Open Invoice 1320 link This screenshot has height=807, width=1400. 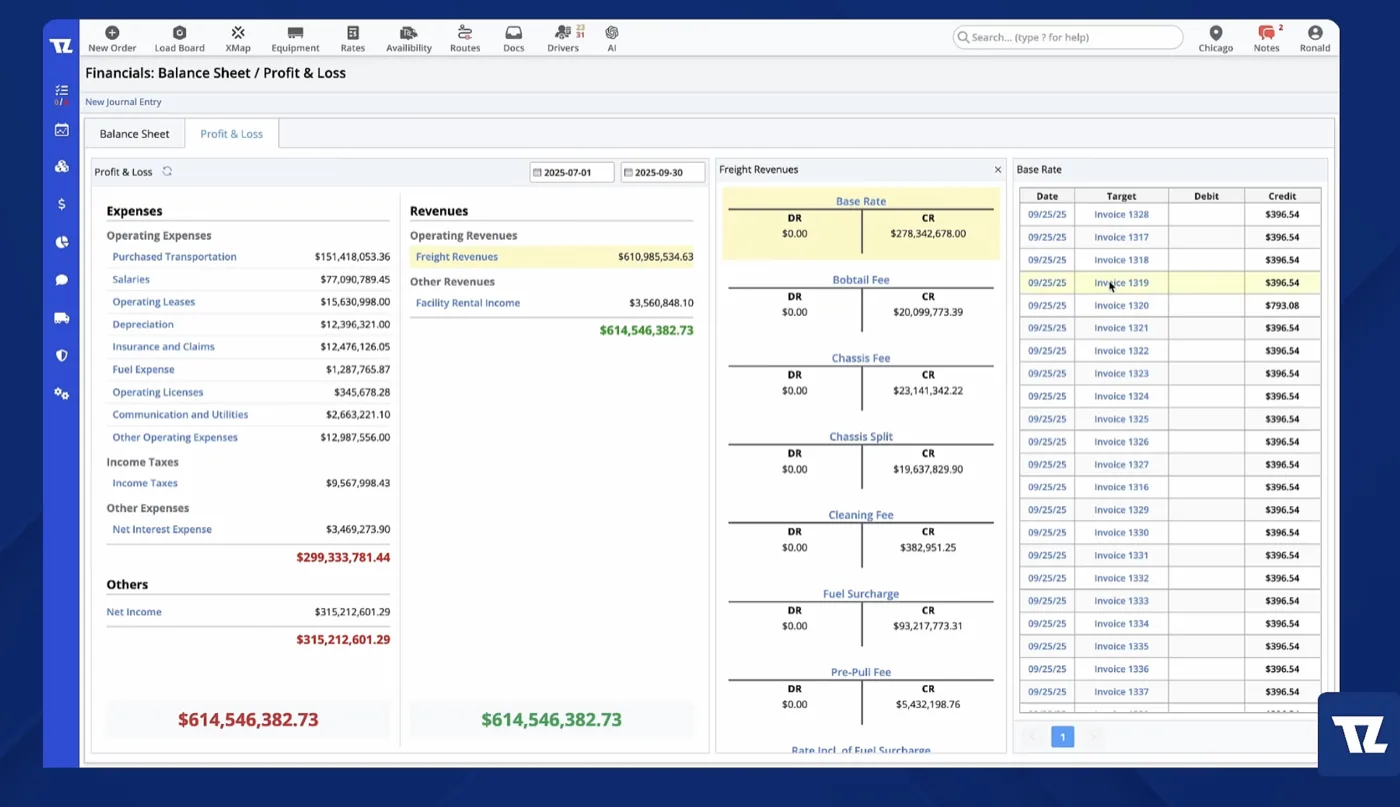click(1121, 306)
